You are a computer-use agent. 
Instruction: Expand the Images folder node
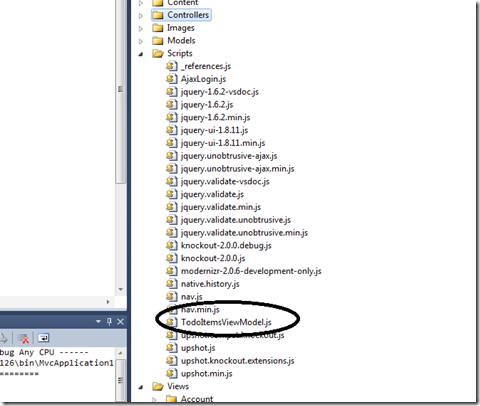pyautogui.click(x=141, y=28)
